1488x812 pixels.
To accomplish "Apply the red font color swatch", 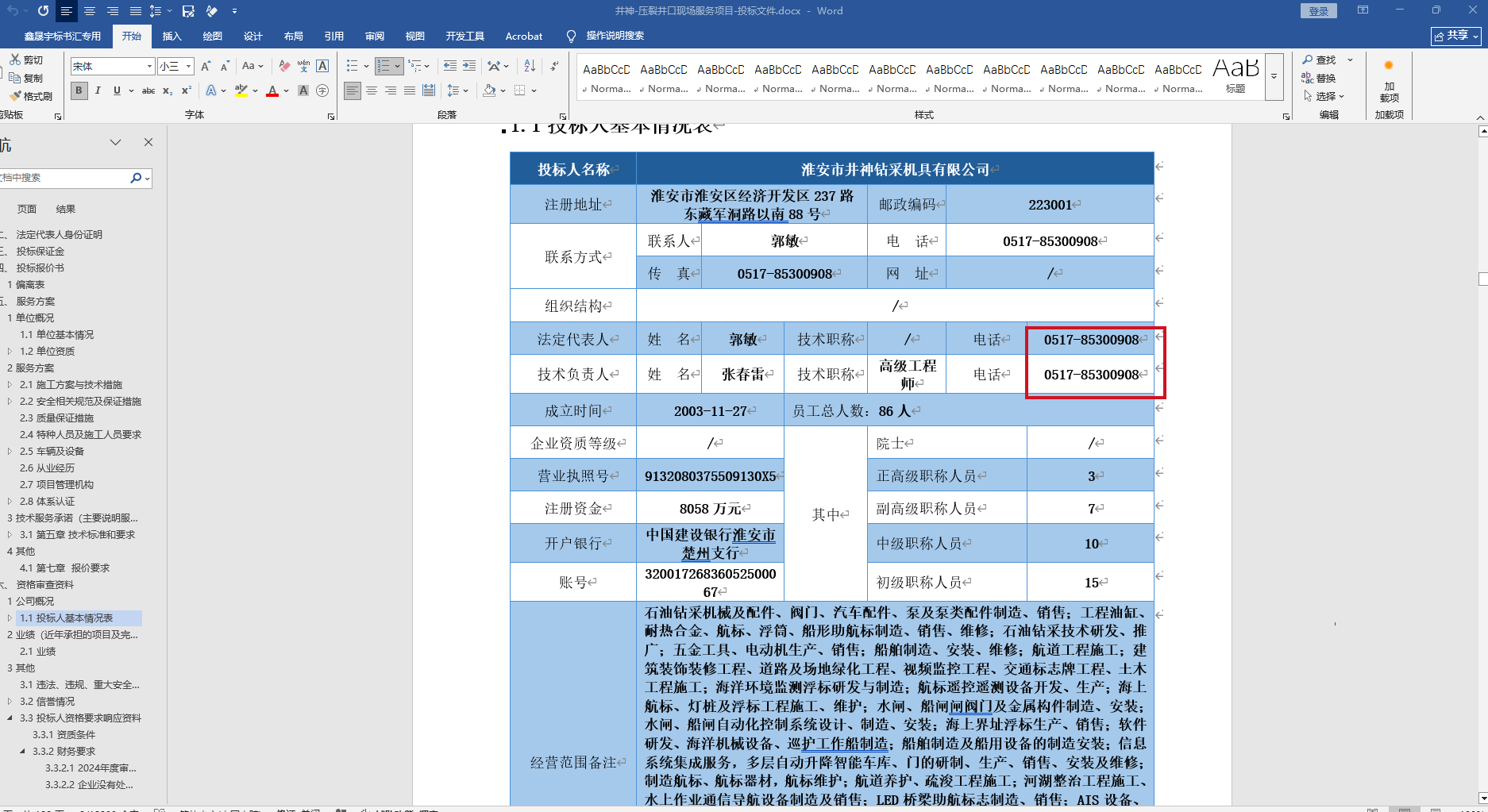I will point(272,91).
